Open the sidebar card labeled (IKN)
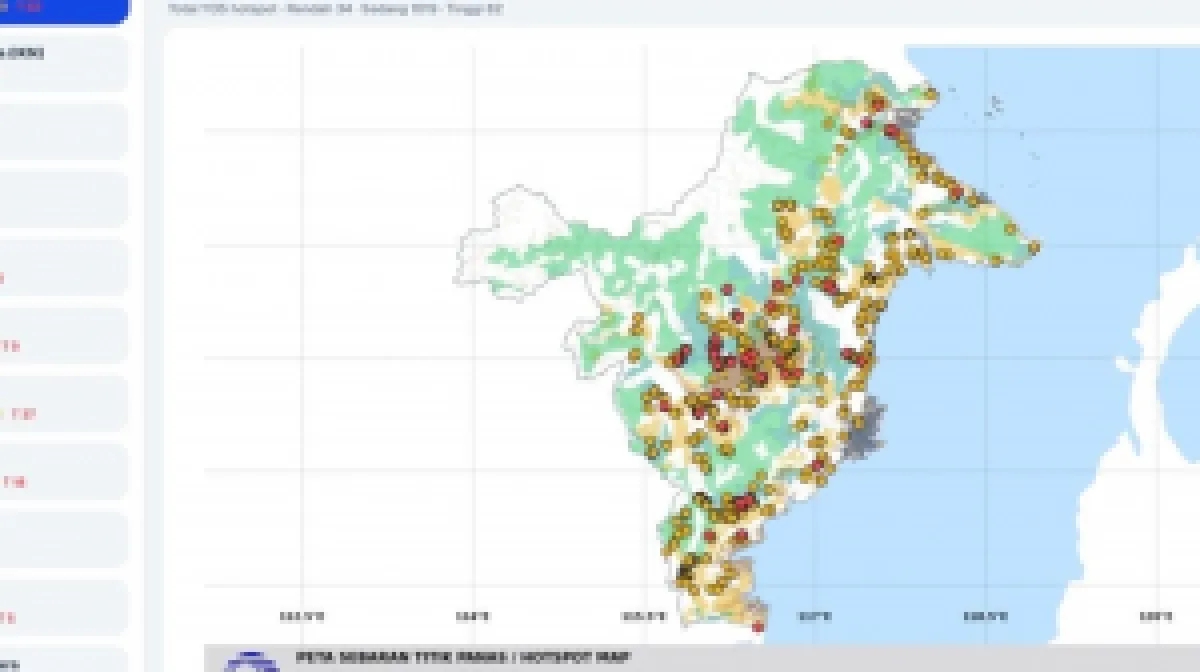Screen dimensions: 1200x672 click(x=62, y=63)
